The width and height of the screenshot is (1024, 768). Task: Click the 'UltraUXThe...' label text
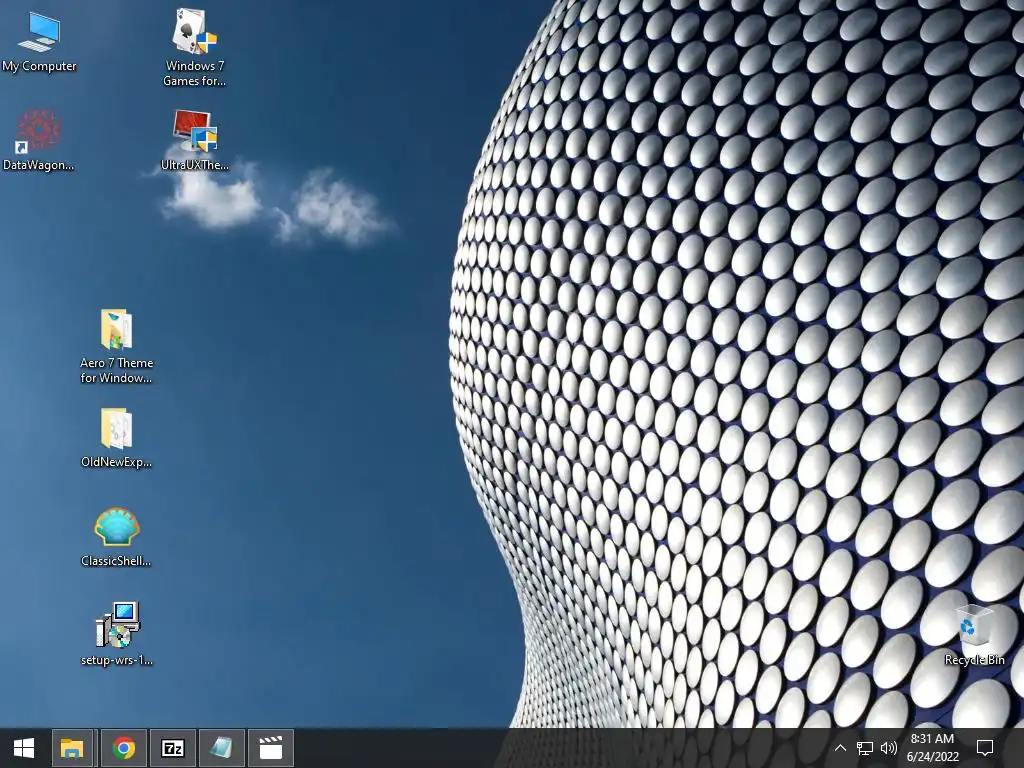coord(195,165)
